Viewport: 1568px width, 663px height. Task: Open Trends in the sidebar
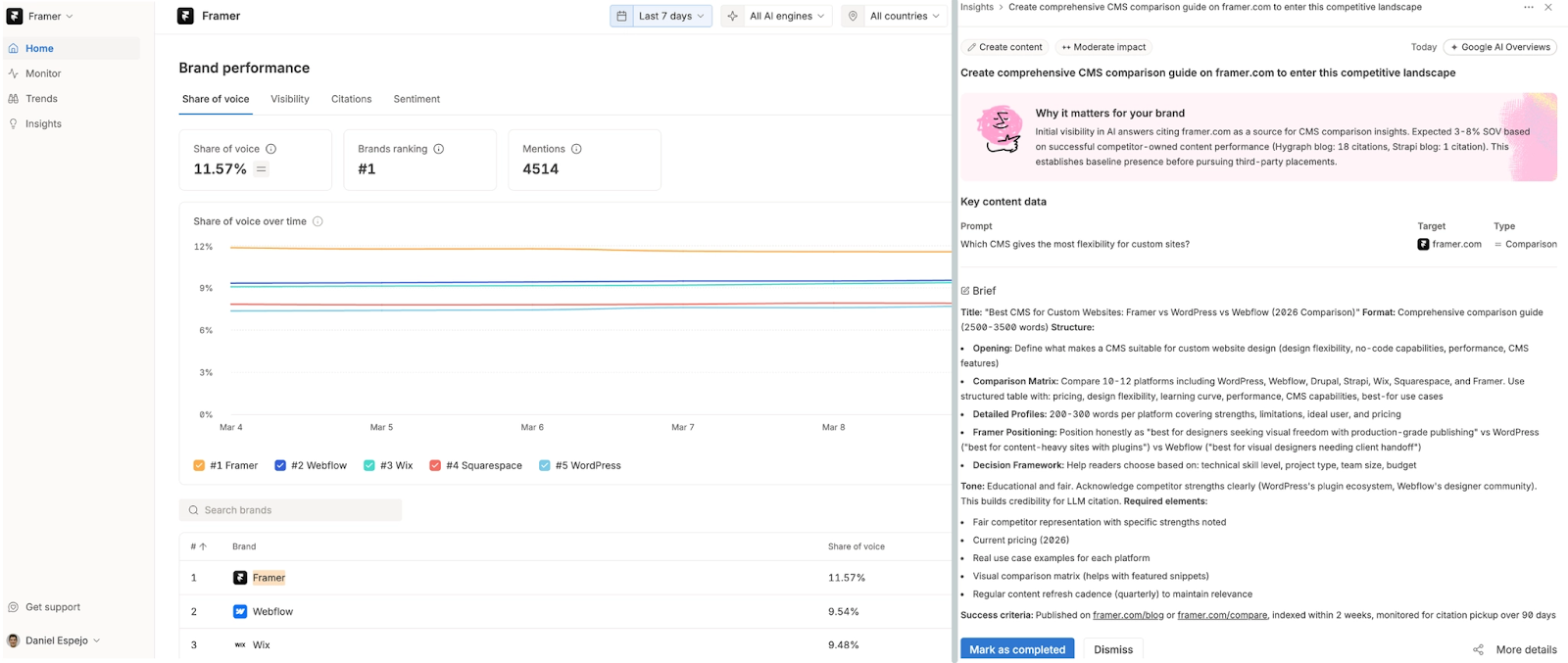coord(41,99)
